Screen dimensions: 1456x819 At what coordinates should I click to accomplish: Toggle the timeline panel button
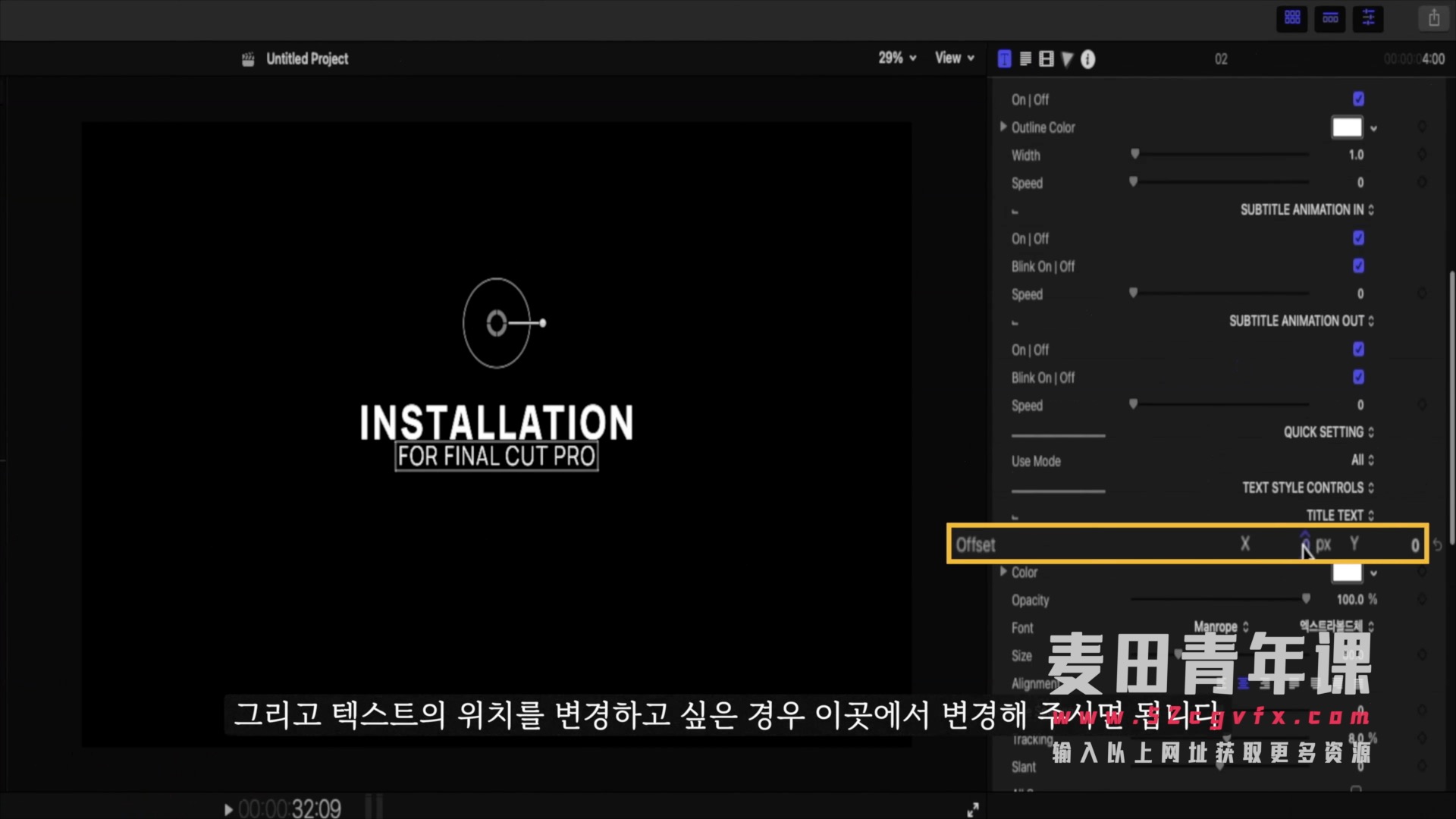[x=1330, y=17]
